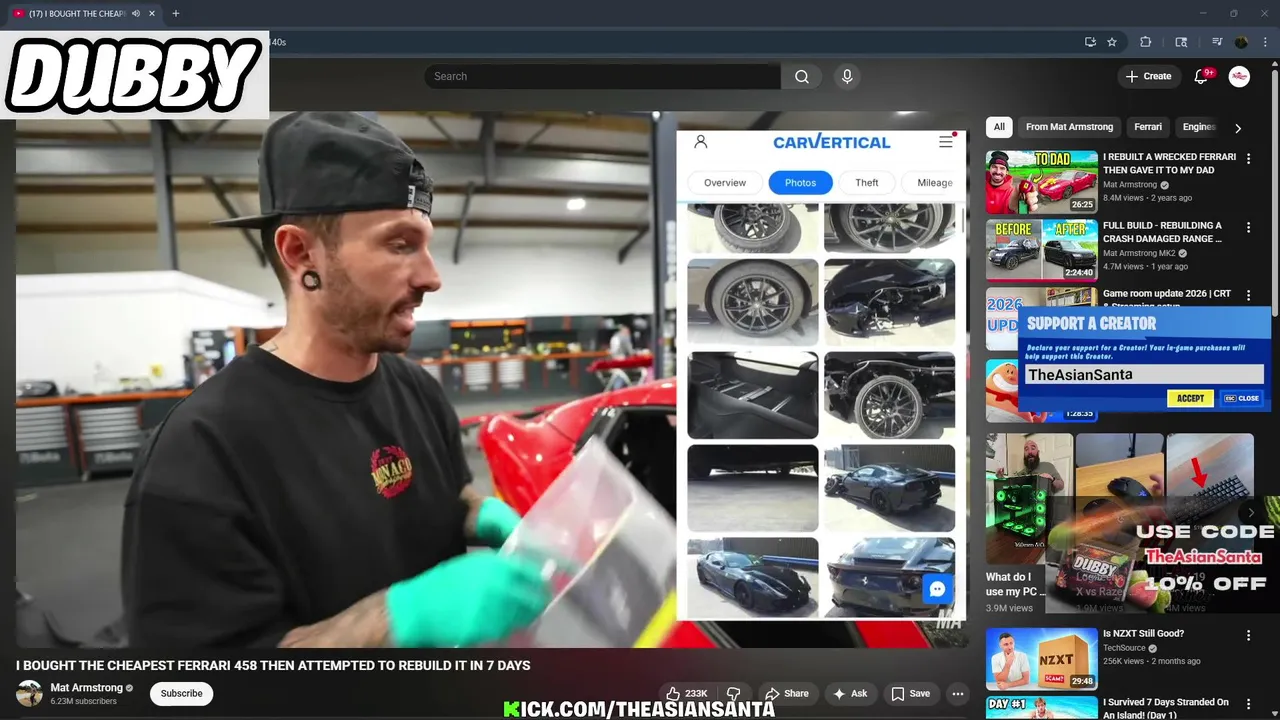Select the Engines filter chip
The image size is (1280, 720).
click(x=1198, y=127)
